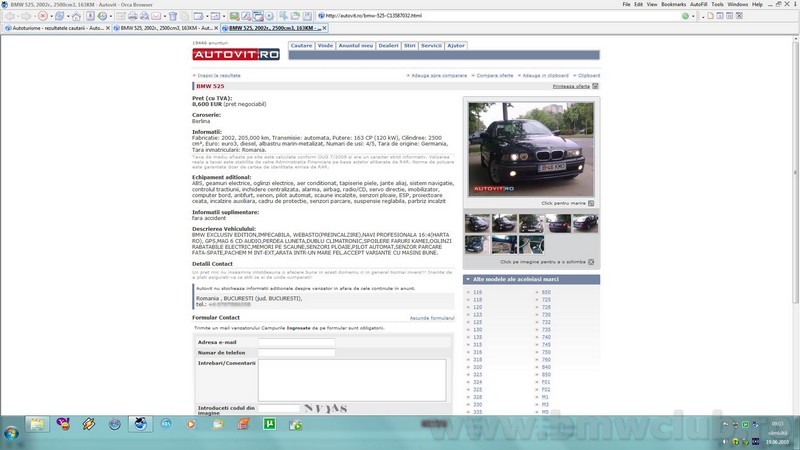Click the Print icon in toolbar
This screenshot has height=450, width=800.
[x=133, y=16]
